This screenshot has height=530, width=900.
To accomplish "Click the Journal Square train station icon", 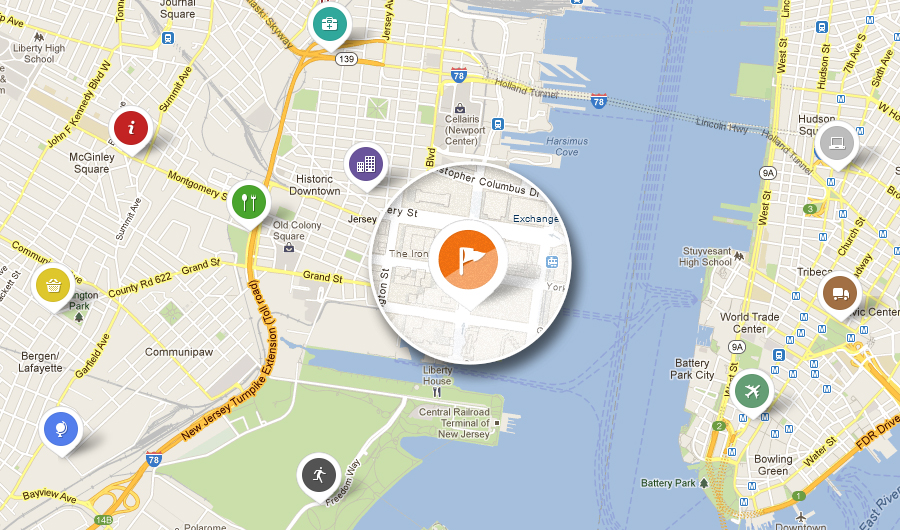I will coord(168,38).
